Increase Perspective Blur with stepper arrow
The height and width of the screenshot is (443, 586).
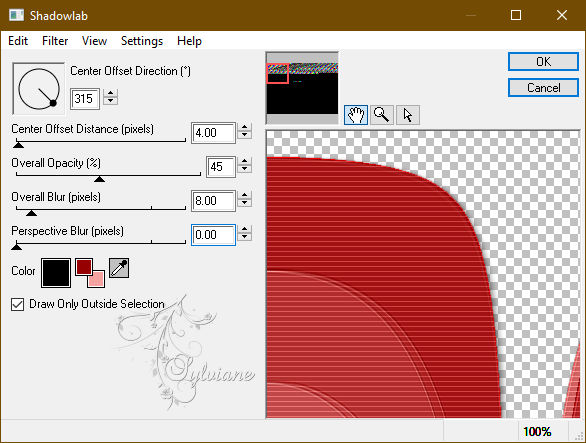tap(244, 230)
